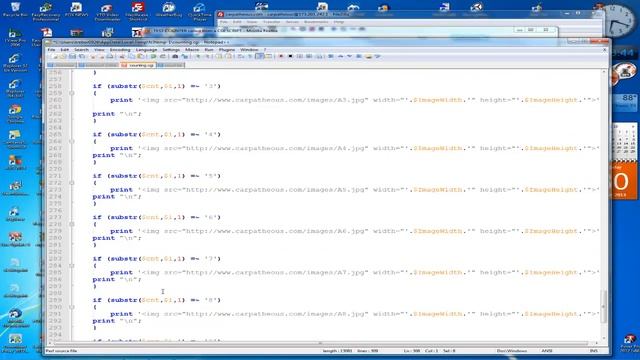
Task: Collapse the code block at line 259
Action: pos(71,93)
